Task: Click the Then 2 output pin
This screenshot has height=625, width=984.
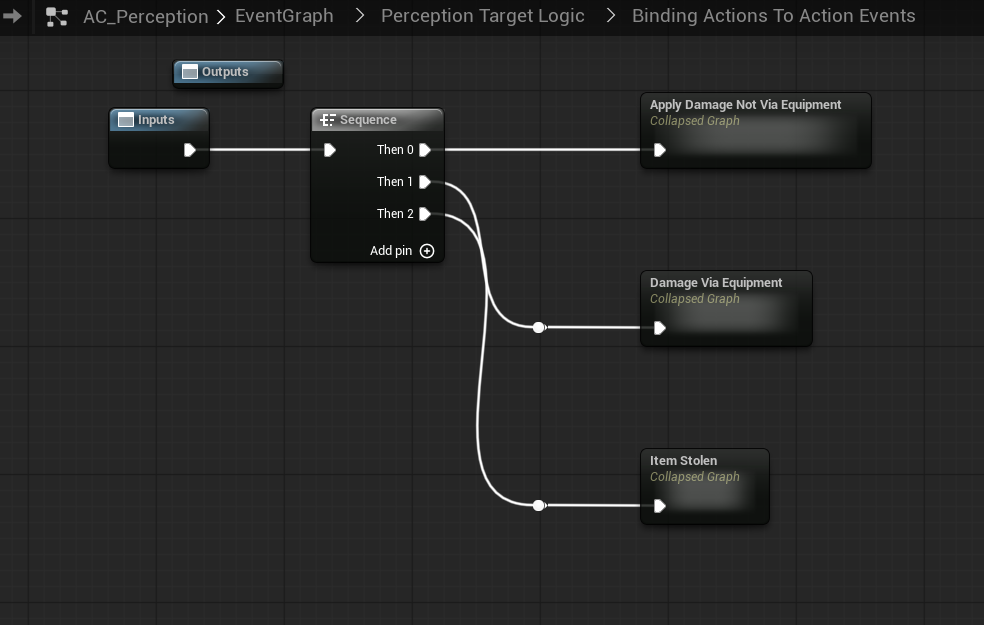Action: (x=425, y=214)
